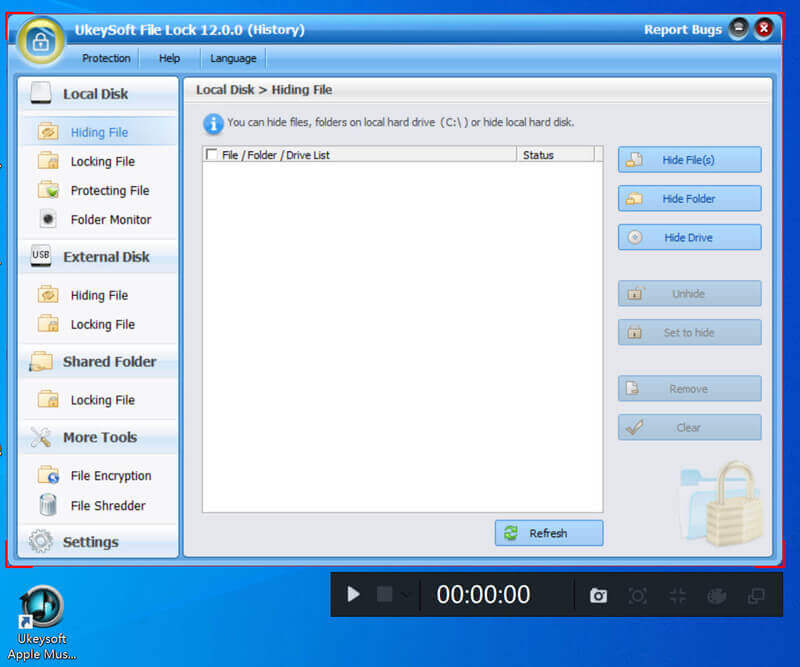The image size is (800, 667).
Task: Click the Protecting File shield folder icon
Action: 48,189
